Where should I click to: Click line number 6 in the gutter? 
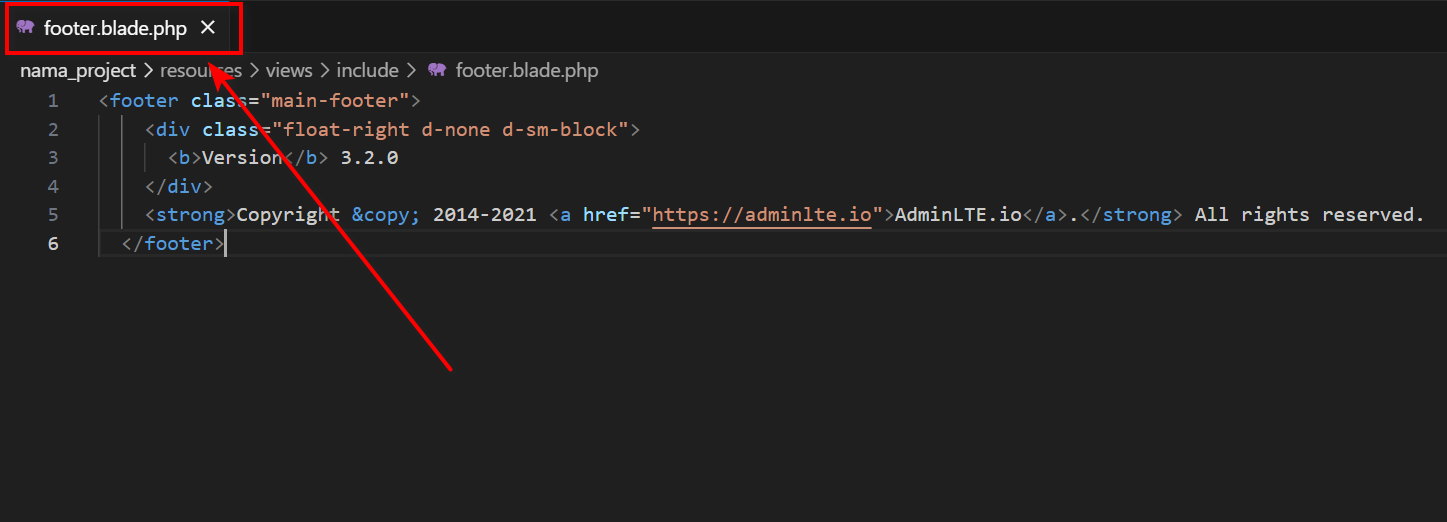(53, 244)
